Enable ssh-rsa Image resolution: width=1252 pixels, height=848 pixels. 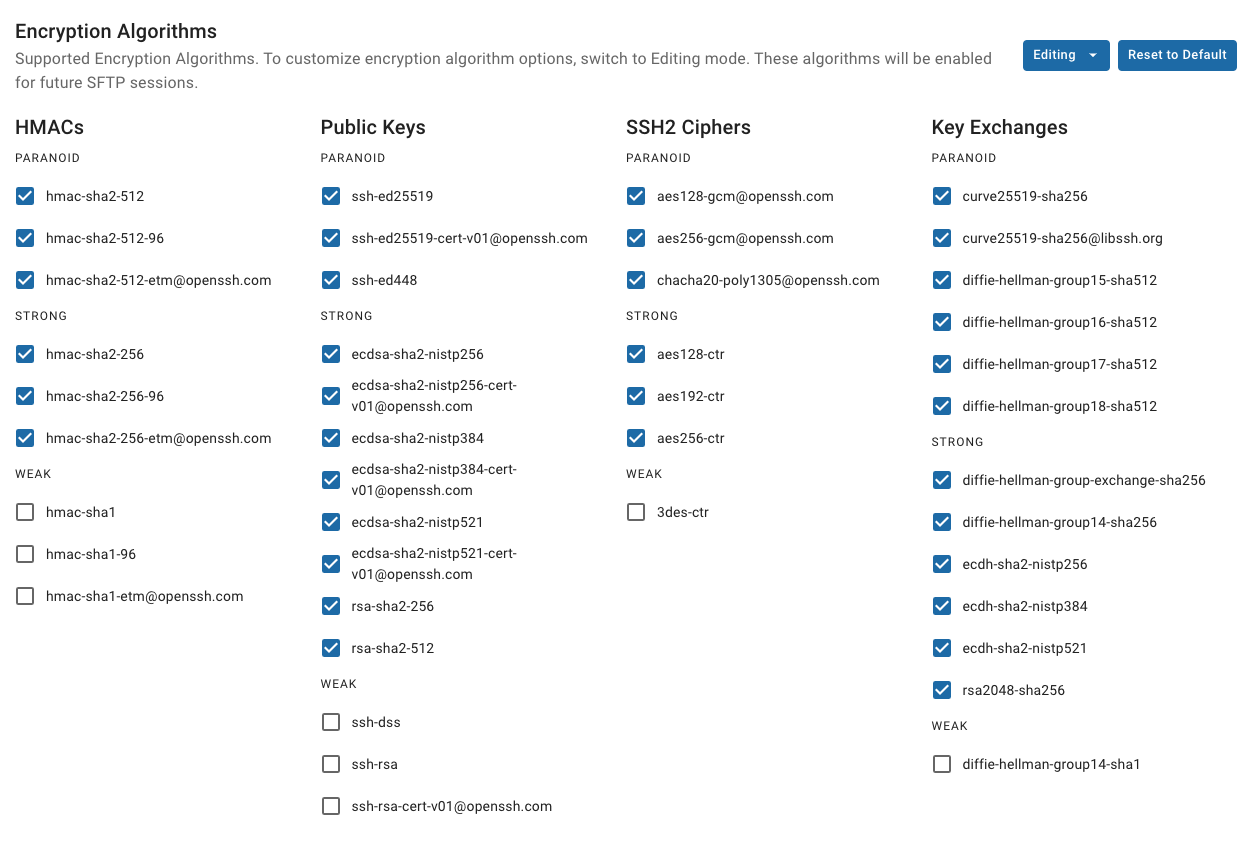331,764
